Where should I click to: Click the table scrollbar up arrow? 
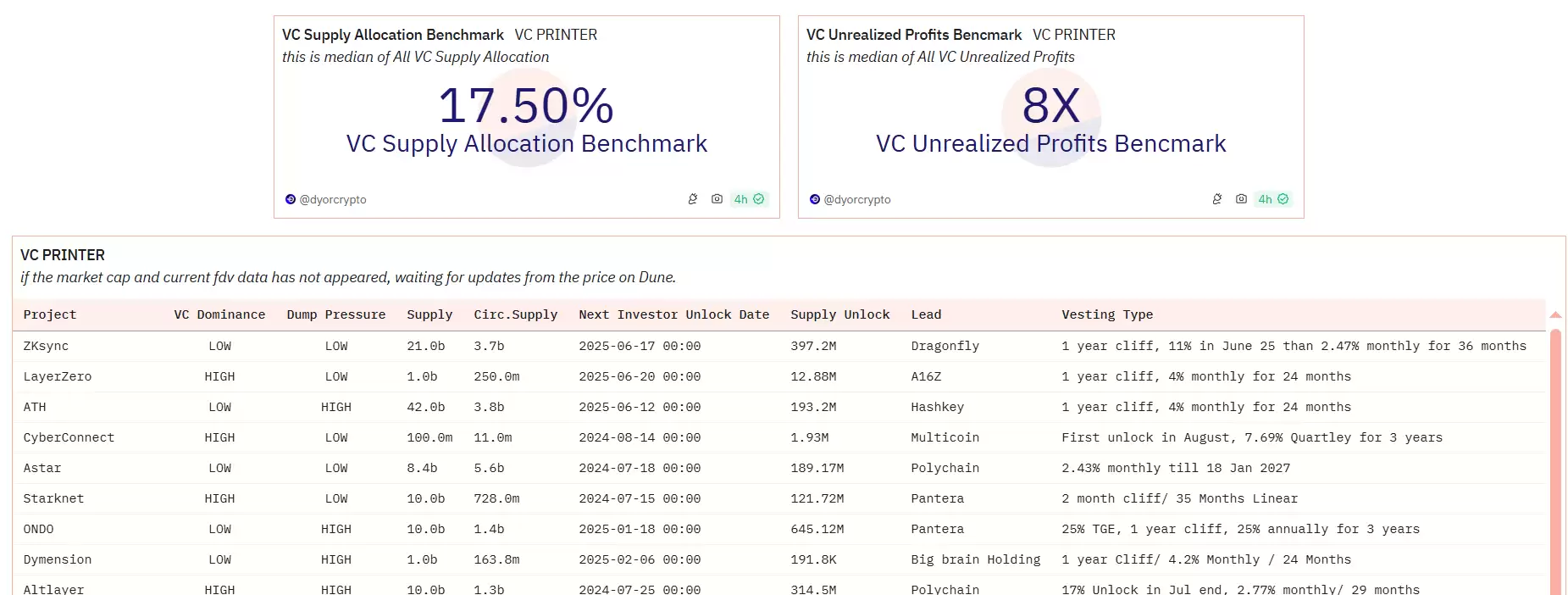click(1555, 315)
